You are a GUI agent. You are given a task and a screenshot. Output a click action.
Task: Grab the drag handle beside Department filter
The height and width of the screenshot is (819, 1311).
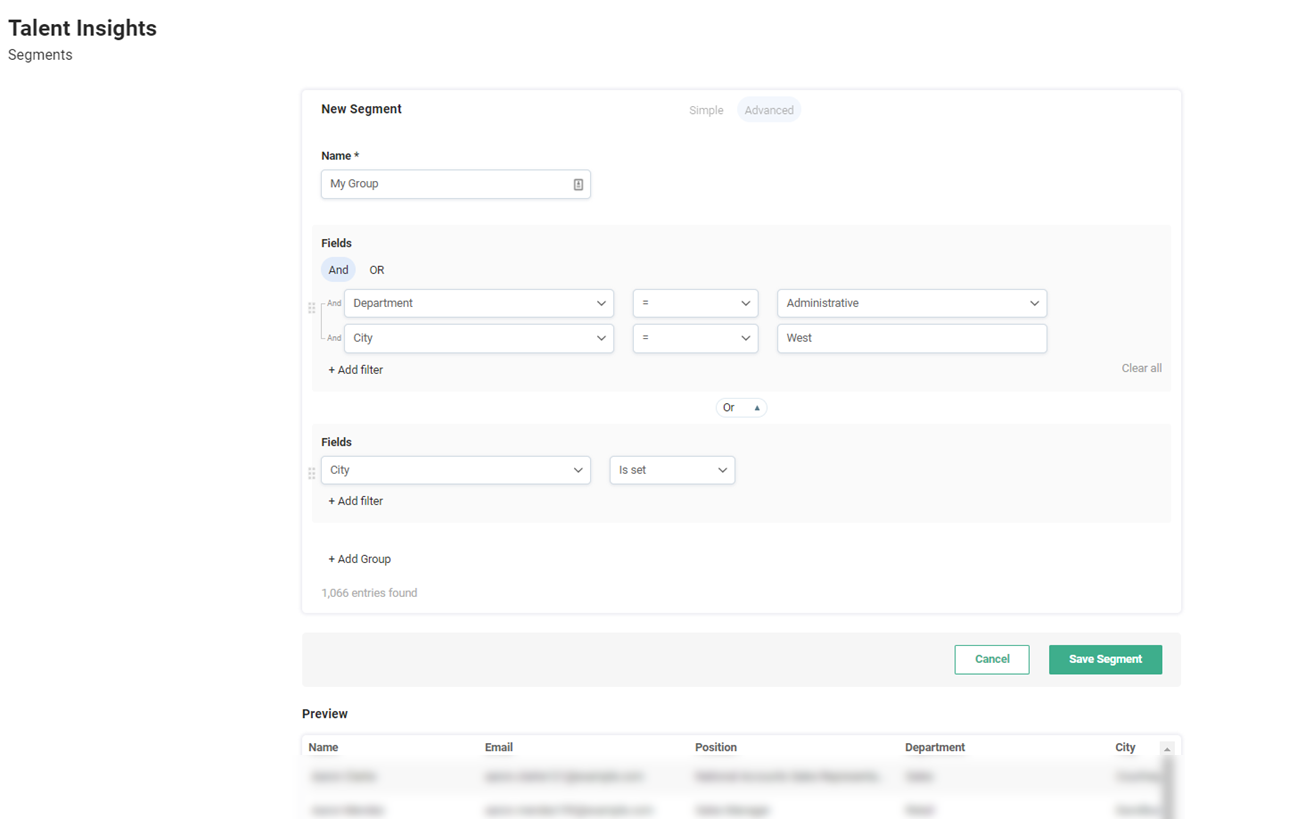point(312,308)
